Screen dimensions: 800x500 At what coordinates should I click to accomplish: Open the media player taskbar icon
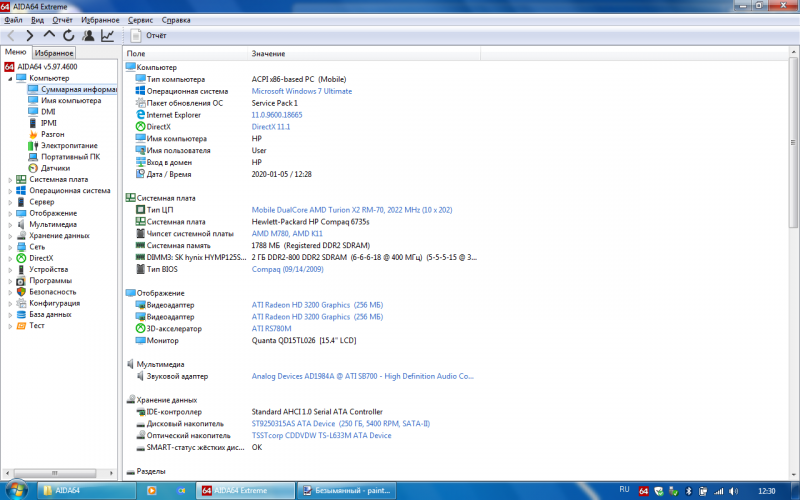152,490
